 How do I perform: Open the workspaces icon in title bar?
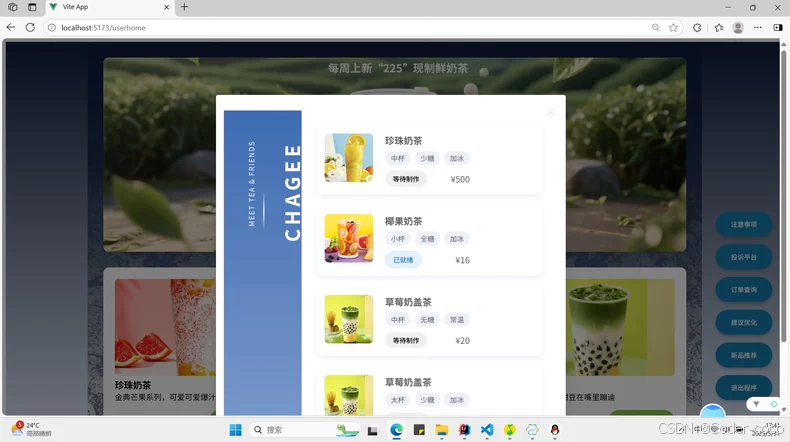13,7
